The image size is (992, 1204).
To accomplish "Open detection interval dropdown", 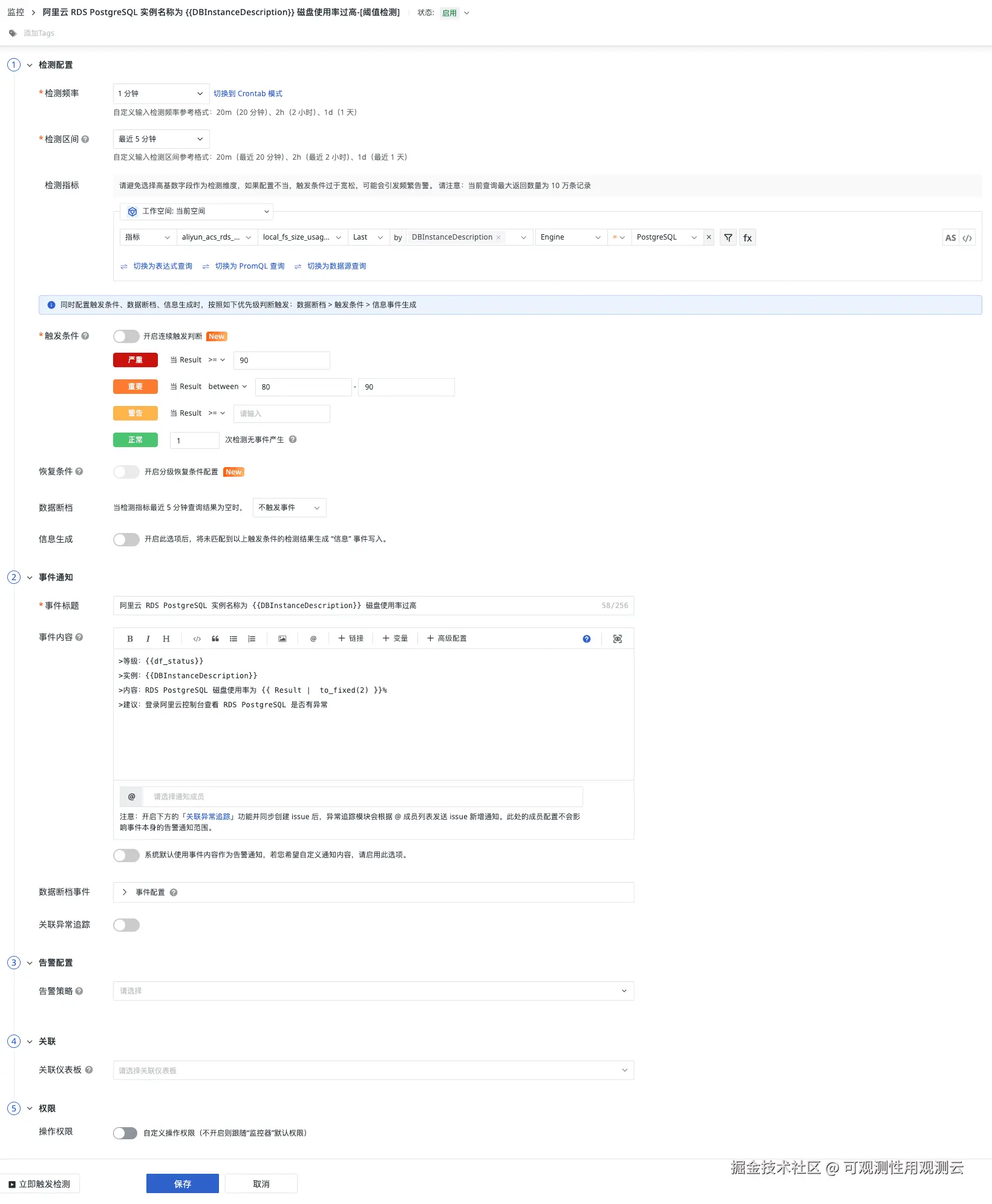I will (161, 139).
